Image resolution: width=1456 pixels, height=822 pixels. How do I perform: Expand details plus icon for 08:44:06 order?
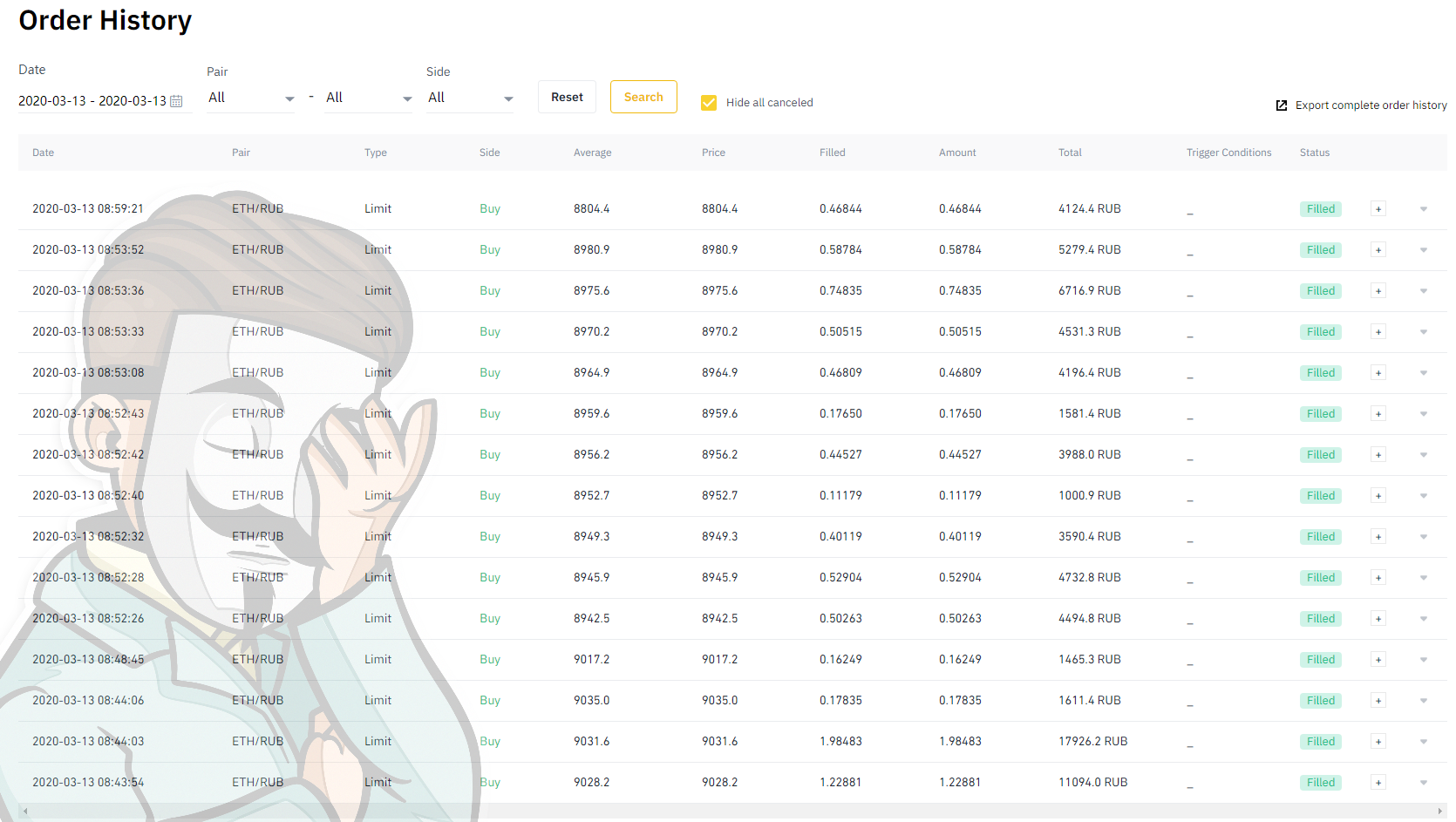[x=1378, y=701]
